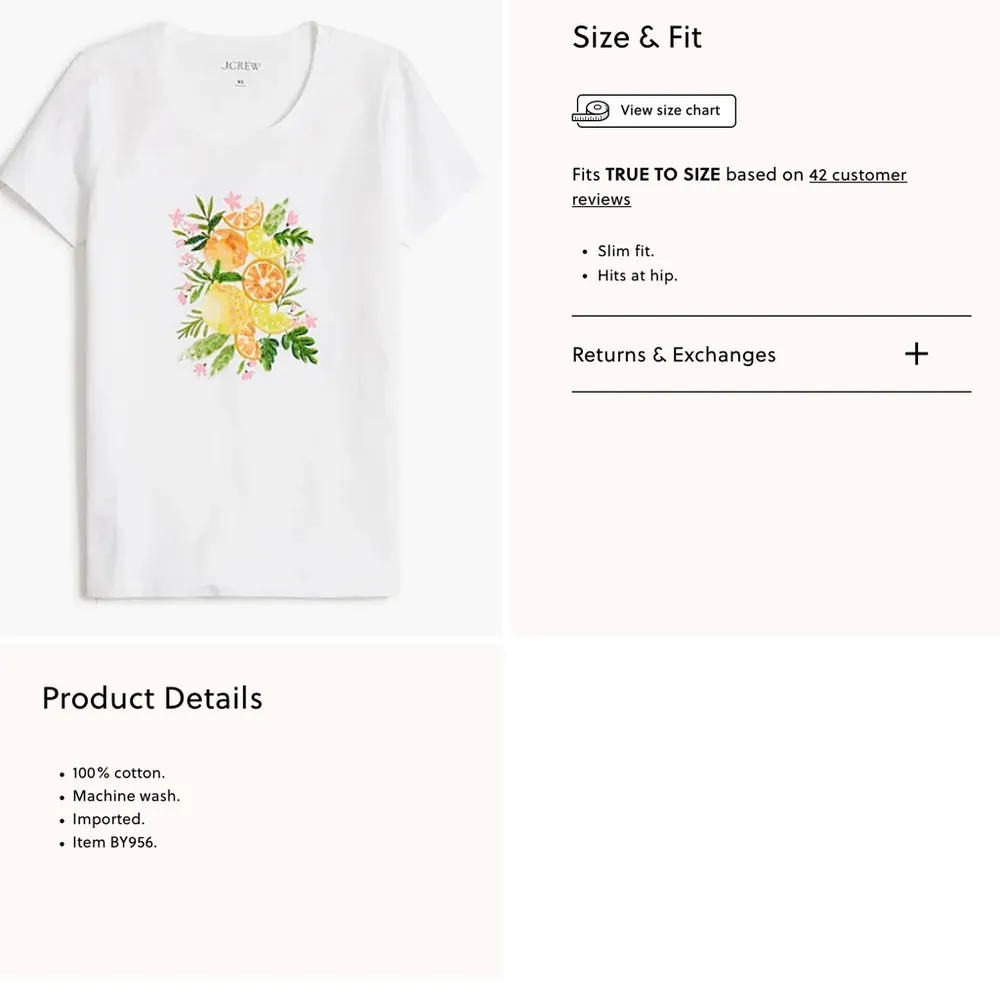This screenshot has height=1000, width=1000.
Task: Open the 42 customer reviews link
Action: [857, 174]
